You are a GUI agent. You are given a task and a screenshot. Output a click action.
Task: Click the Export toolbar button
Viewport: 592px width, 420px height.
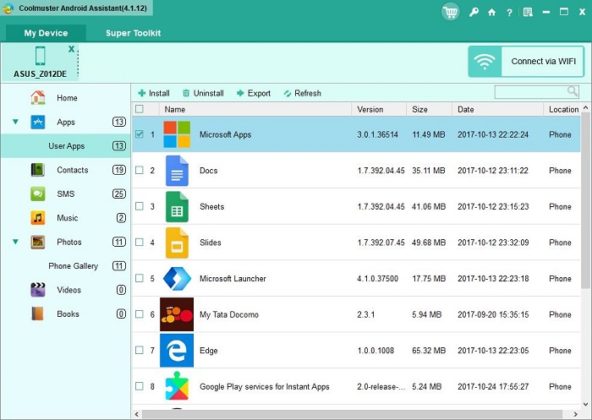pyautogui.click(x=254, y=93)
